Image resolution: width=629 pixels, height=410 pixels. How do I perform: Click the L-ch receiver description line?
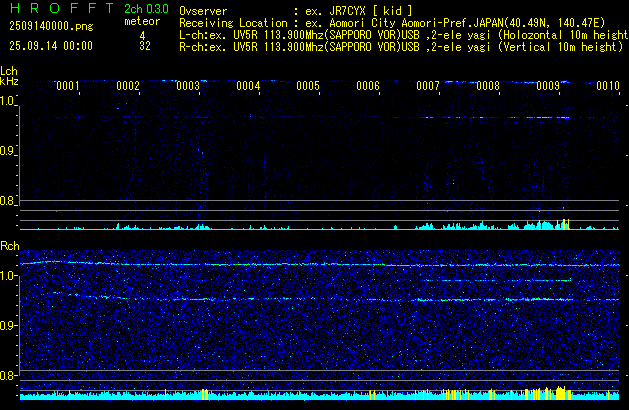pyautogui.click(x=404, y=35)
